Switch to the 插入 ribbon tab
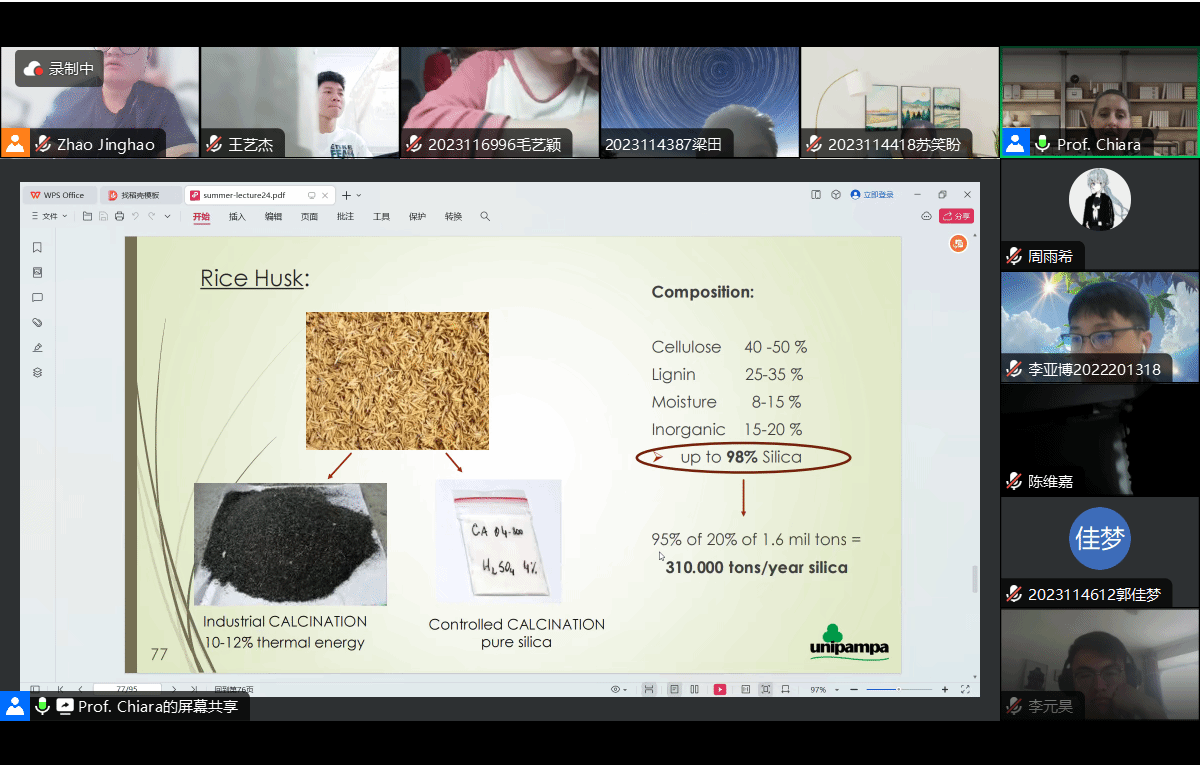This screenshot has width=1200, height=765. 237,216
